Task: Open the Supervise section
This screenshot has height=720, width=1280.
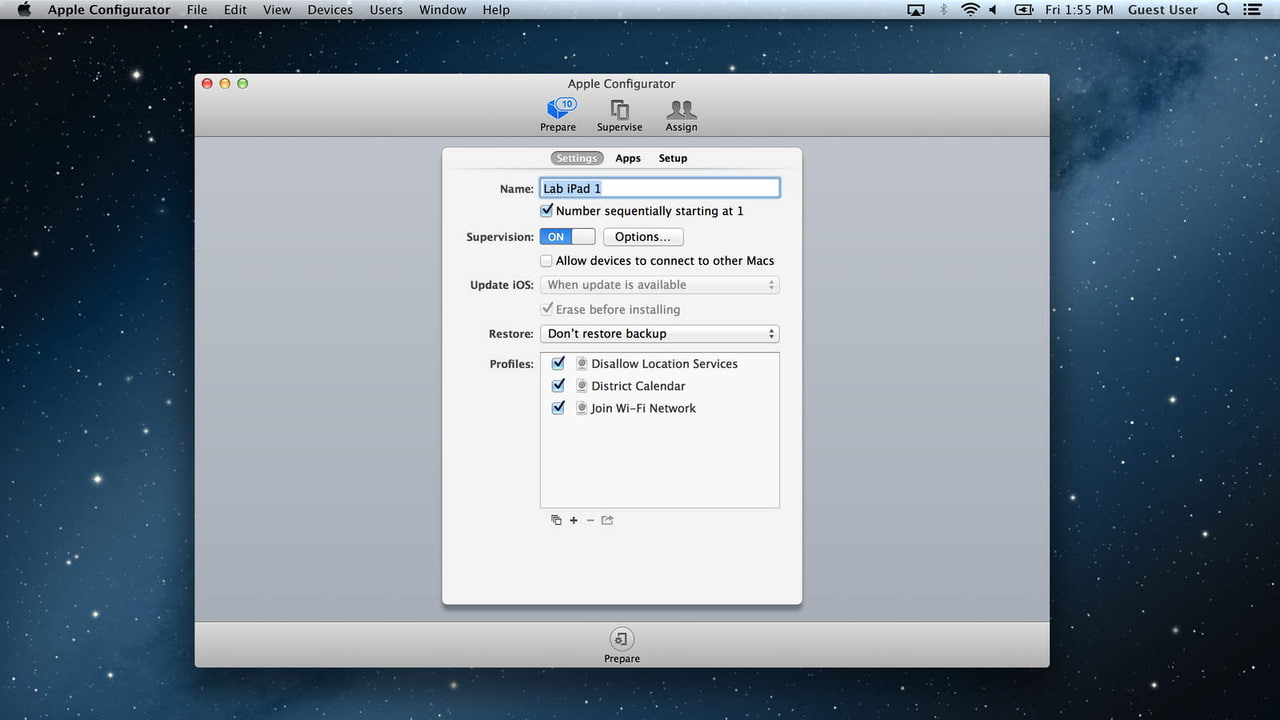Action: (x=620, y=114)
